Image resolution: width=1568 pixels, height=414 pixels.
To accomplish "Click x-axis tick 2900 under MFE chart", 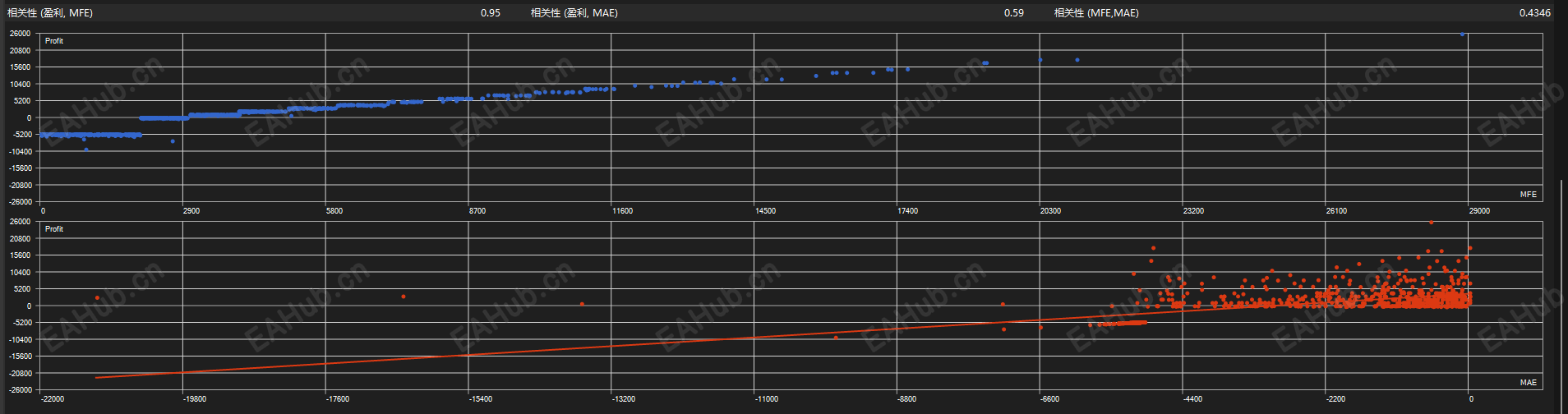I will coord(191,211).
